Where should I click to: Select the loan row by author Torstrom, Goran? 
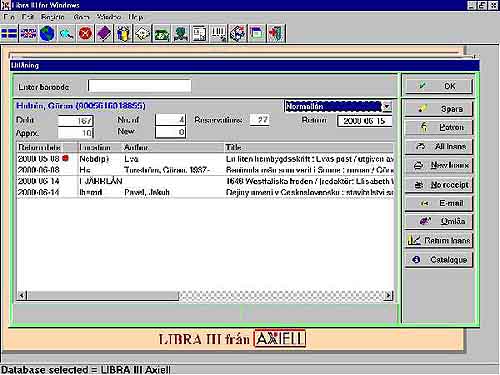click(x=205, y=170)
